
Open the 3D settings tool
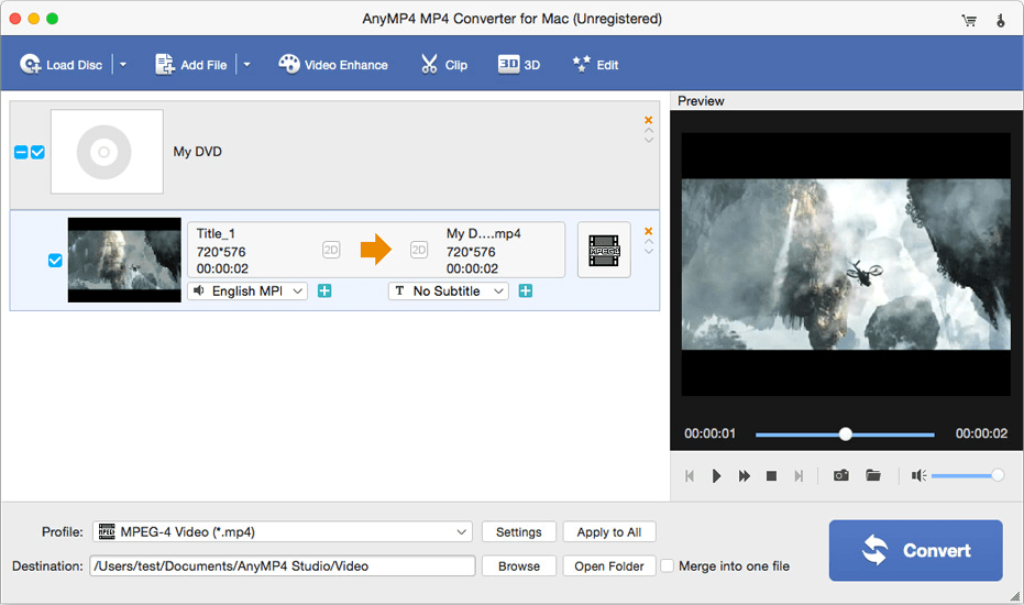[519, 65]
